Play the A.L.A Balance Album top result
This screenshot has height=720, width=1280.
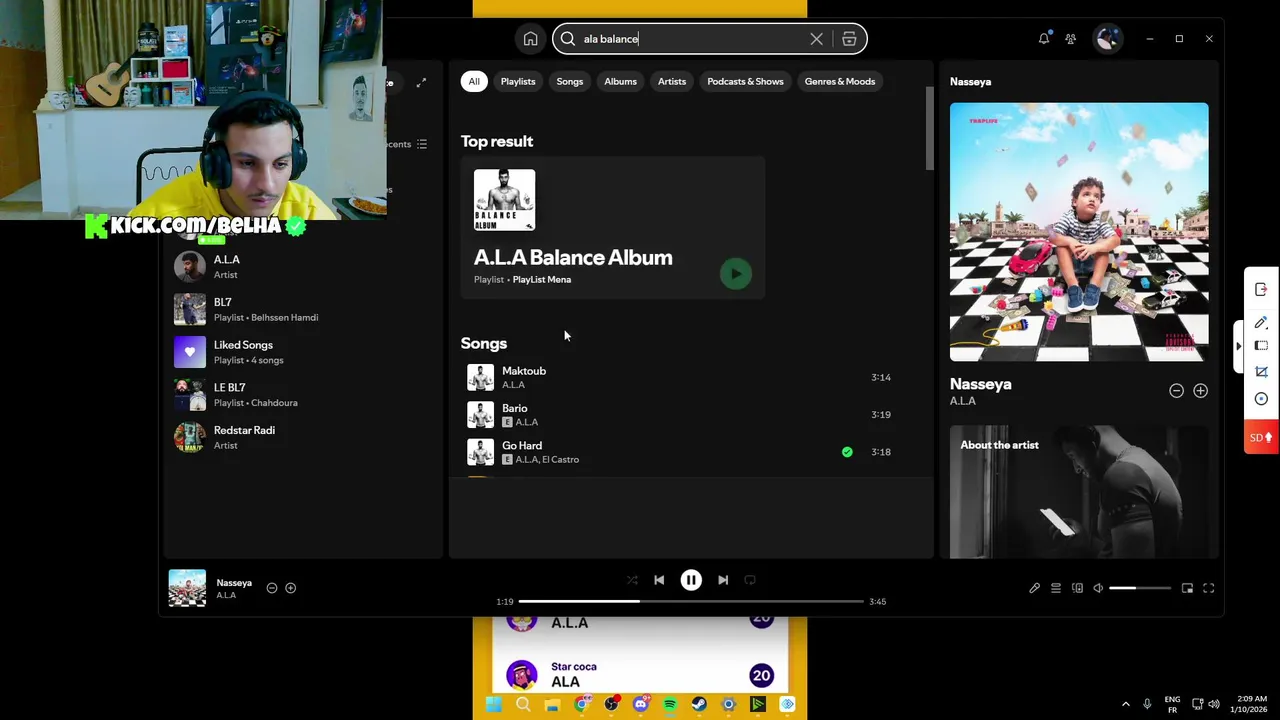tap(735, 273)
